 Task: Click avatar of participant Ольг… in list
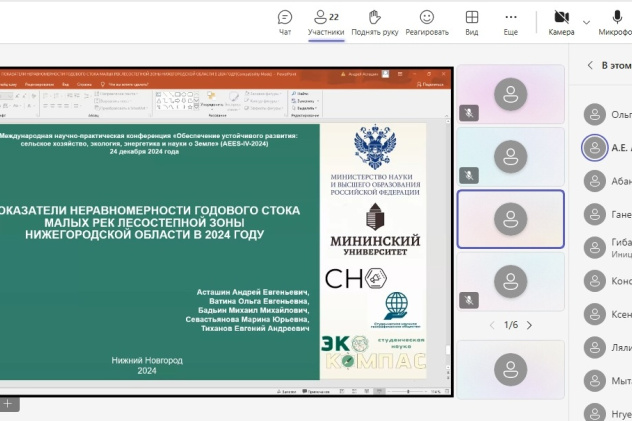click(595, 115)
